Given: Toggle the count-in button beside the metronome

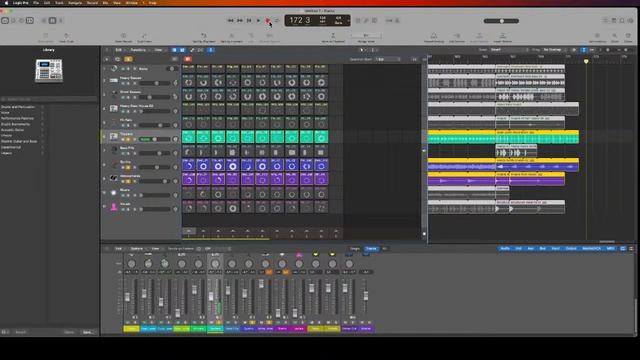Looking at the screenshot, I should (389, 20).
